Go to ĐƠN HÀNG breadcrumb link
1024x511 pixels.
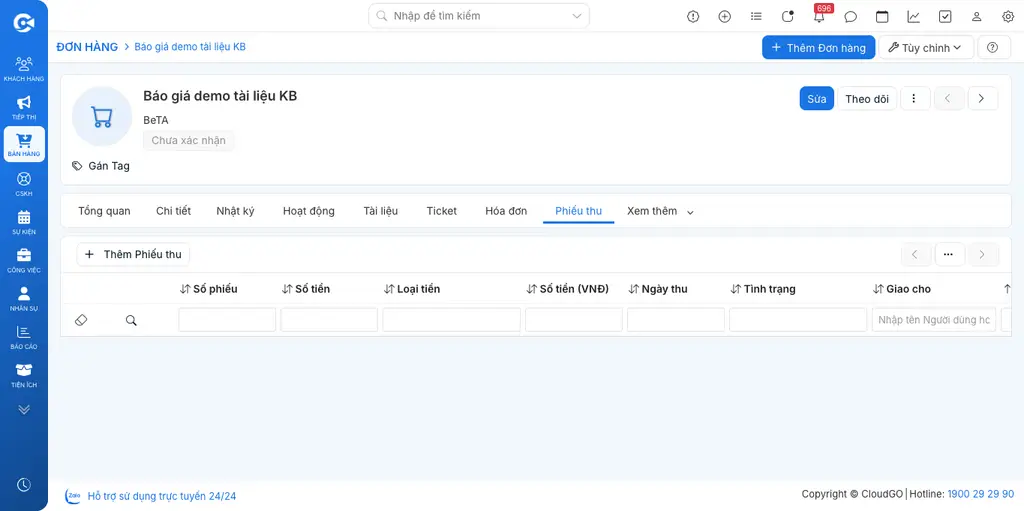tap(87, 47)
